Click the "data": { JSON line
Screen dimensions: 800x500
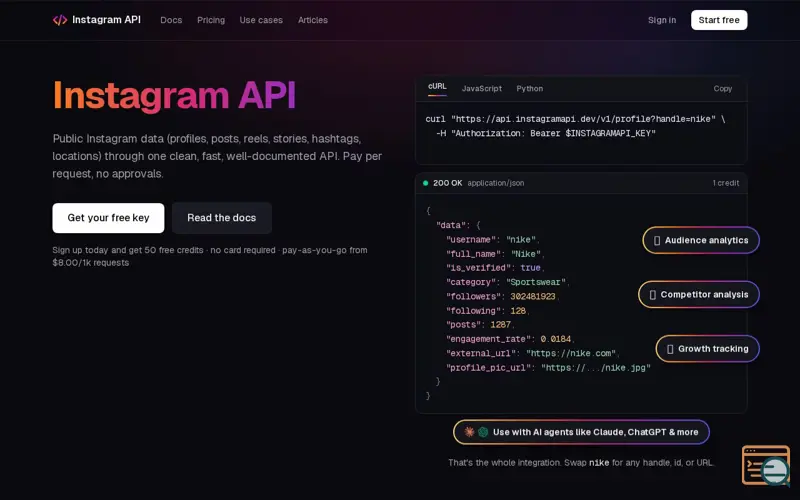coord(458,225)
